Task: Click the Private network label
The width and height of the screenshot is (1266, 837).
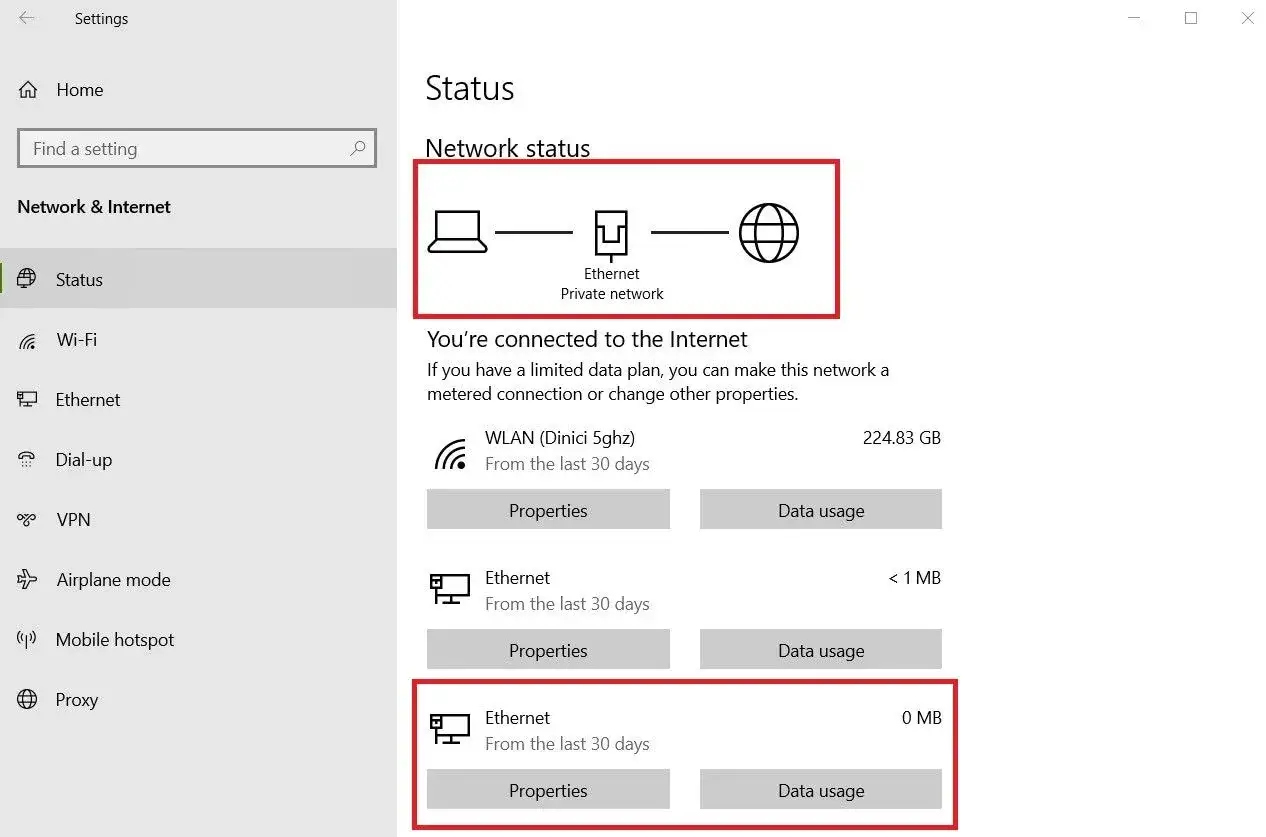Action: pos(612,294)
